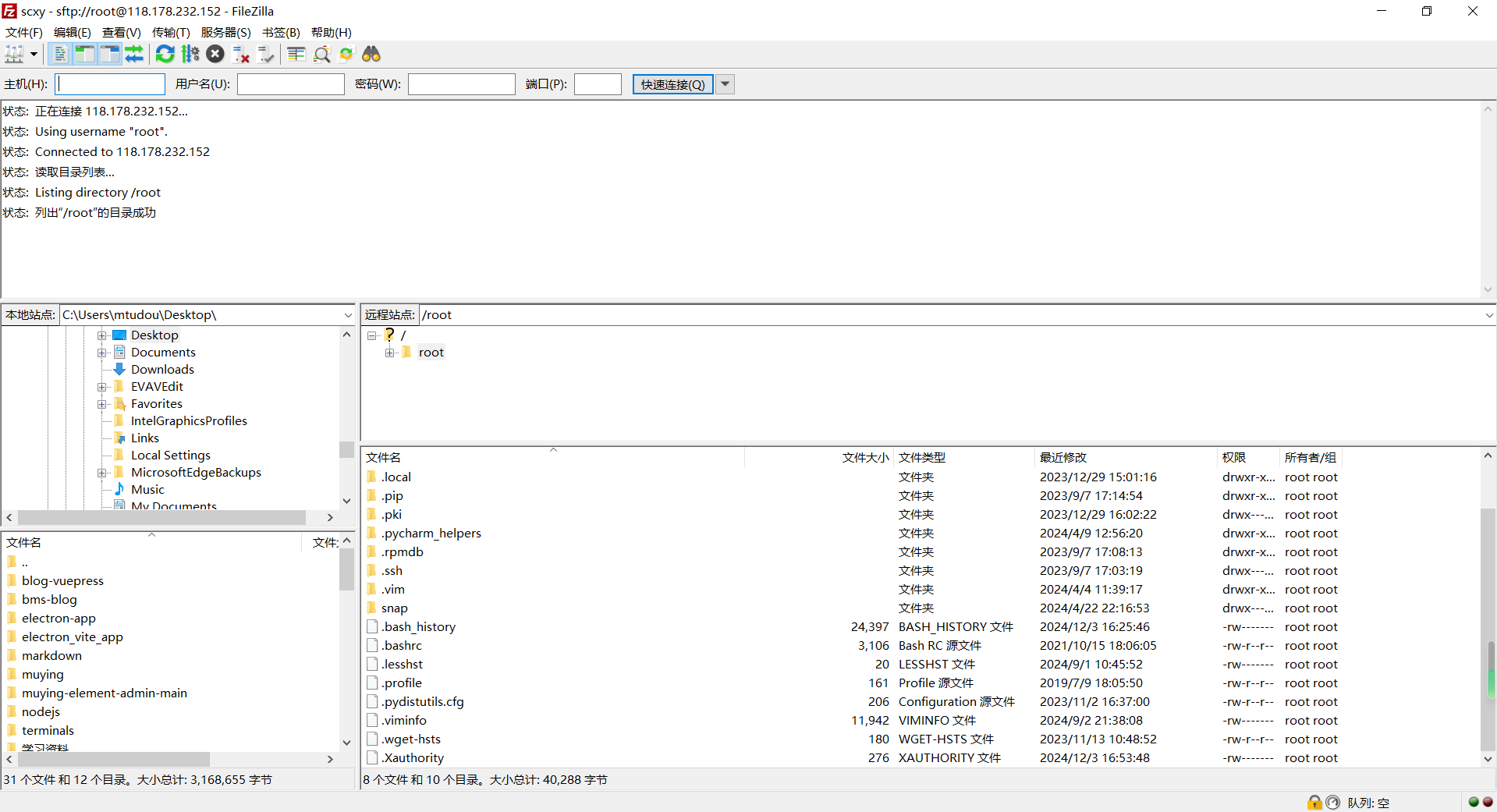The height and width of the screenshot is (812, 1497).
Task: Click the file icon beside .bashrc
Action: (372, 645)
